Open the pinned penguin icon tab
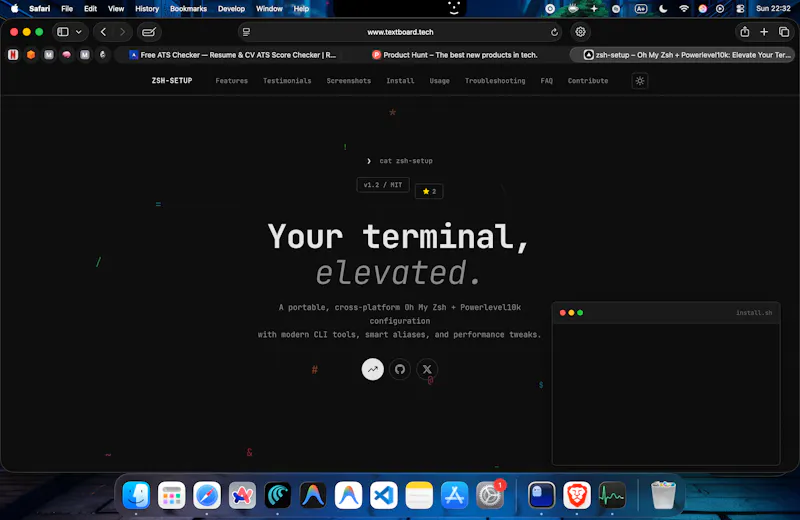Screen dimensions: 800x520 [x=103, y=55]
